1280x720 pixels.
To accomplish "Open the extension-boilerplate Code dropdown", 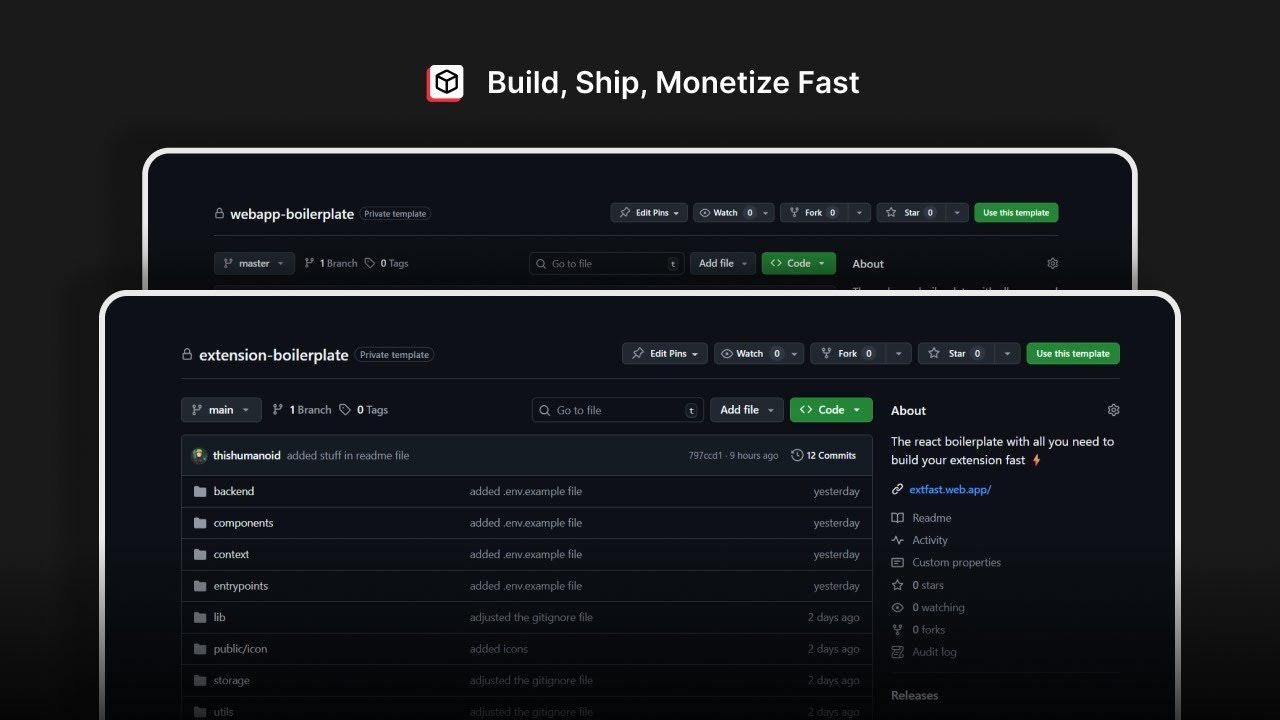I will coord(831,410).
